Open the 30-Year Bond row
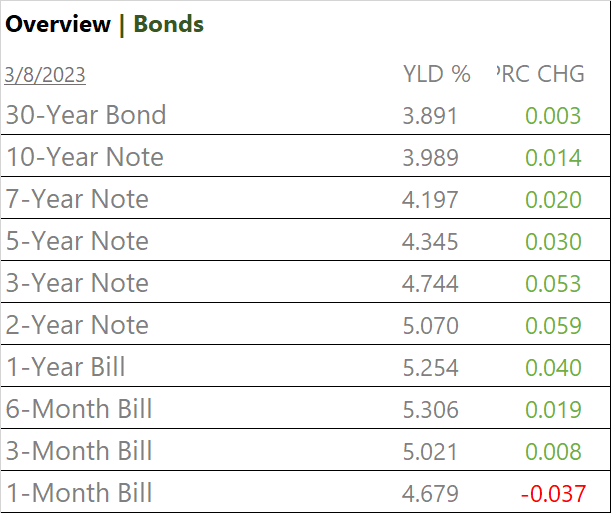The width and height of the screenshot is (611, 513). [x=86, y=115]
